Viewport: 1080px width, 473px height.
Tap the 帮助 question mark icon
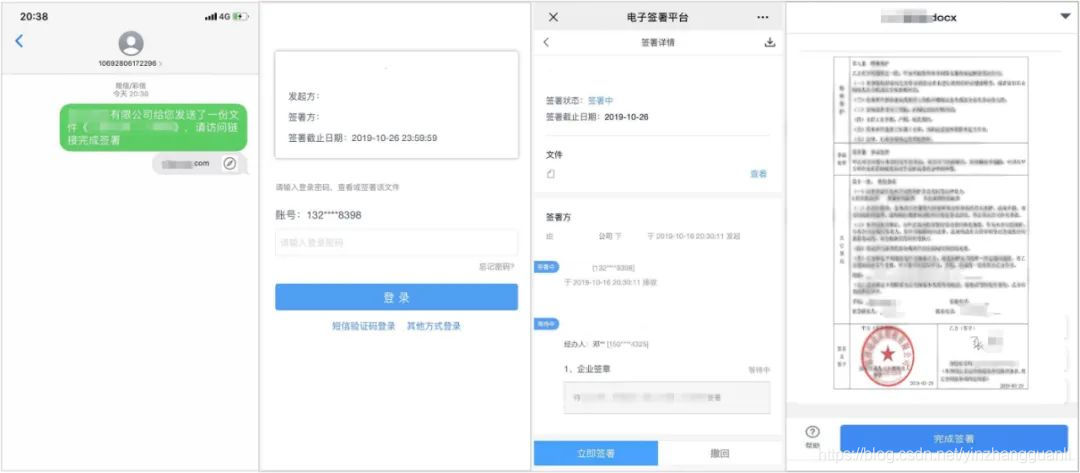point(813,432)
